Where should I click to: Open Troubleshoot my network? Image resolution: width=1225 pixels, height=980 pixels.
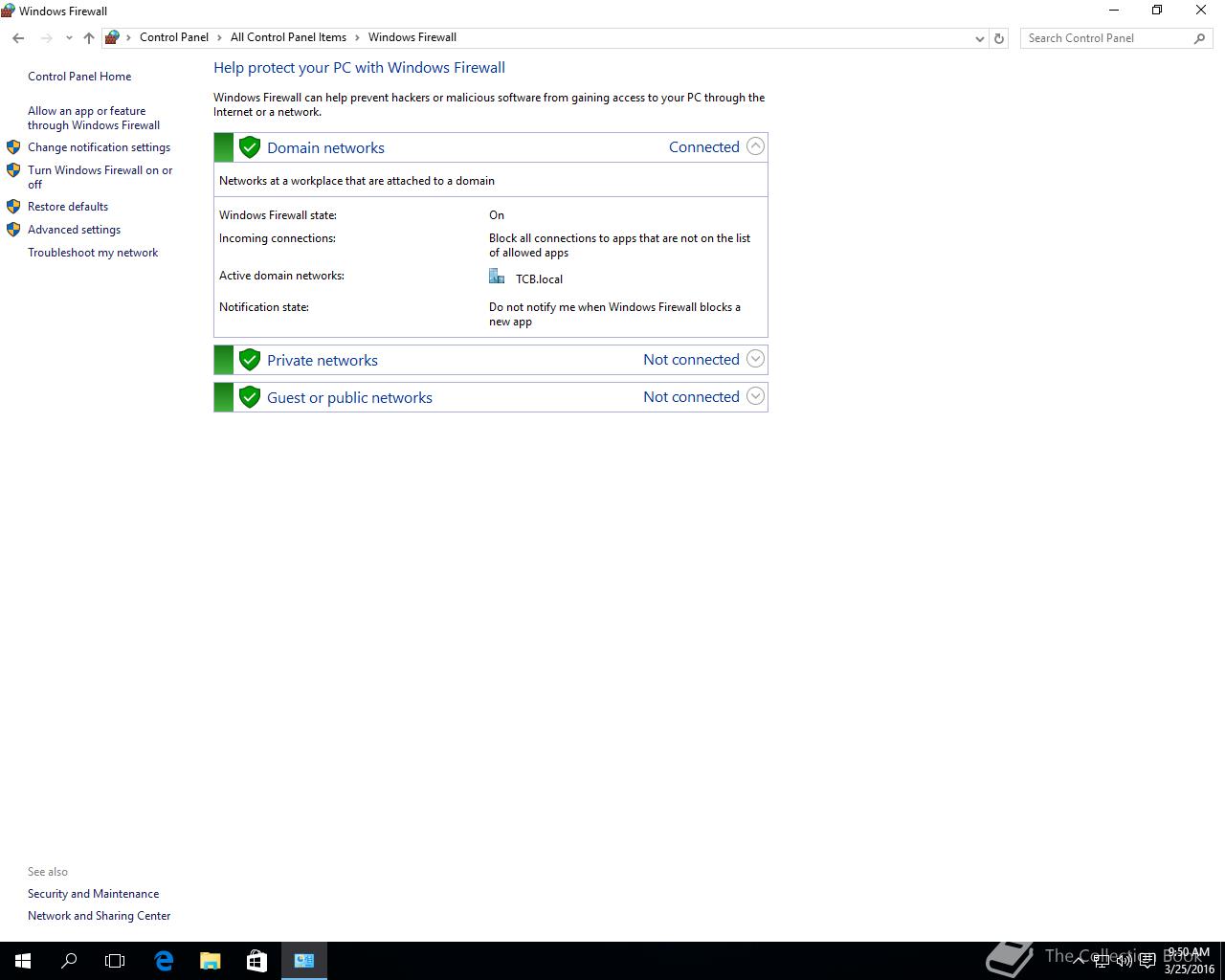(93, 253)
